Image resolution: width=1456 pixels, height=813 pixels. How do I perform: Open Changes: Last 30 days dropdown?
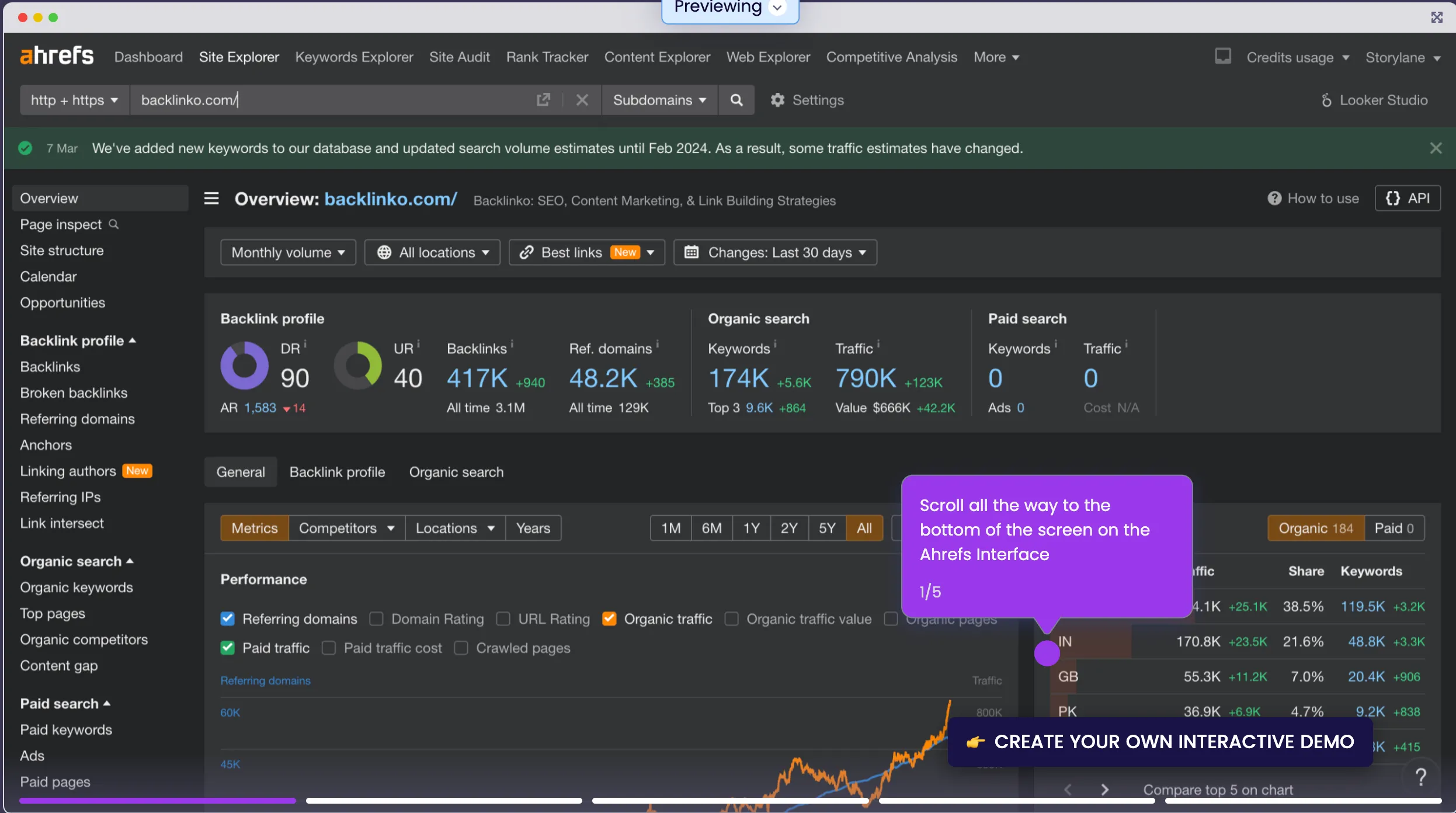coord(775,252)
